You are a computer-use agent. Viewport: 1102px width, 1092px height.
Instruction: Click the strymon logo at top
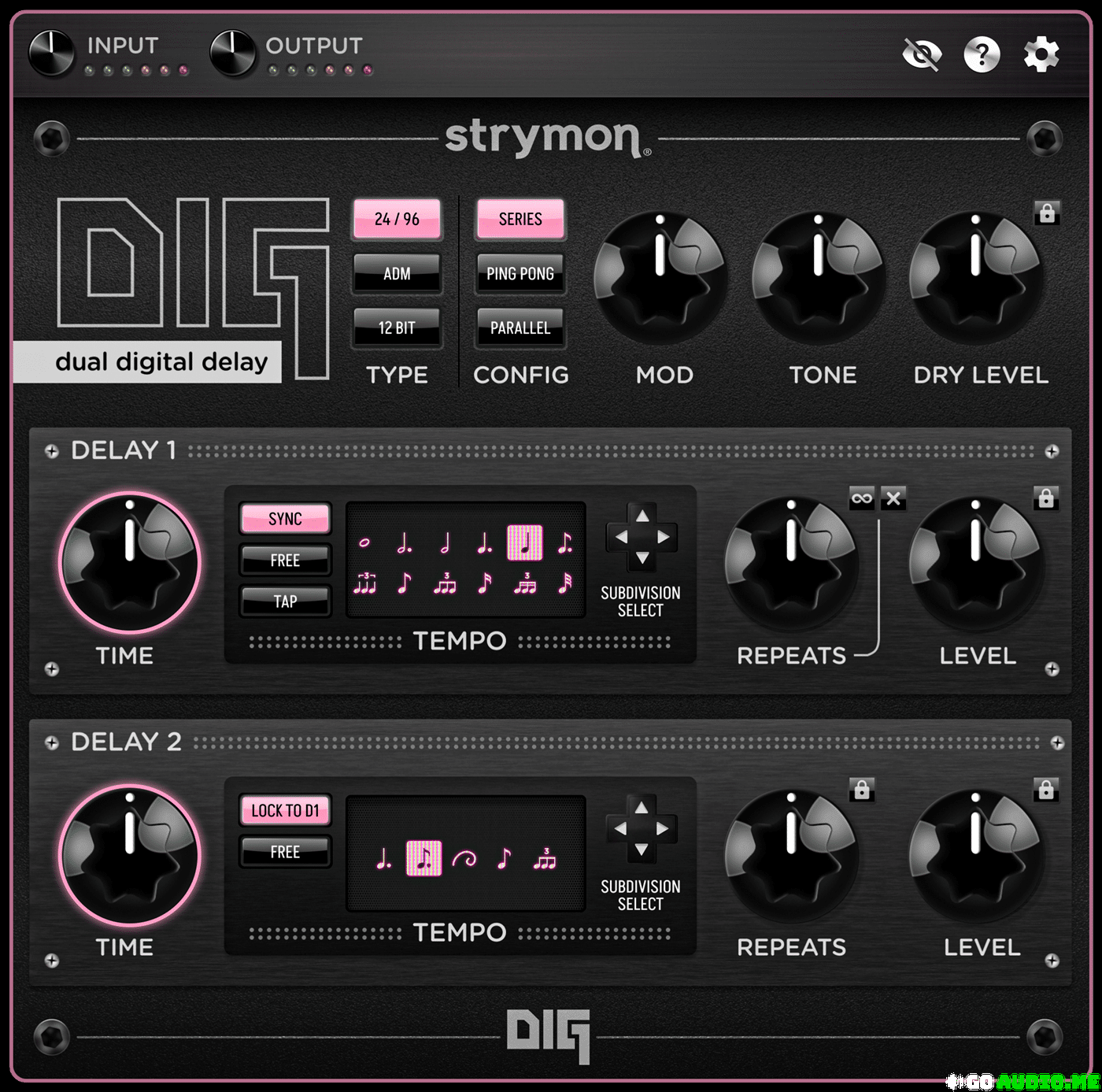point(548,138)
